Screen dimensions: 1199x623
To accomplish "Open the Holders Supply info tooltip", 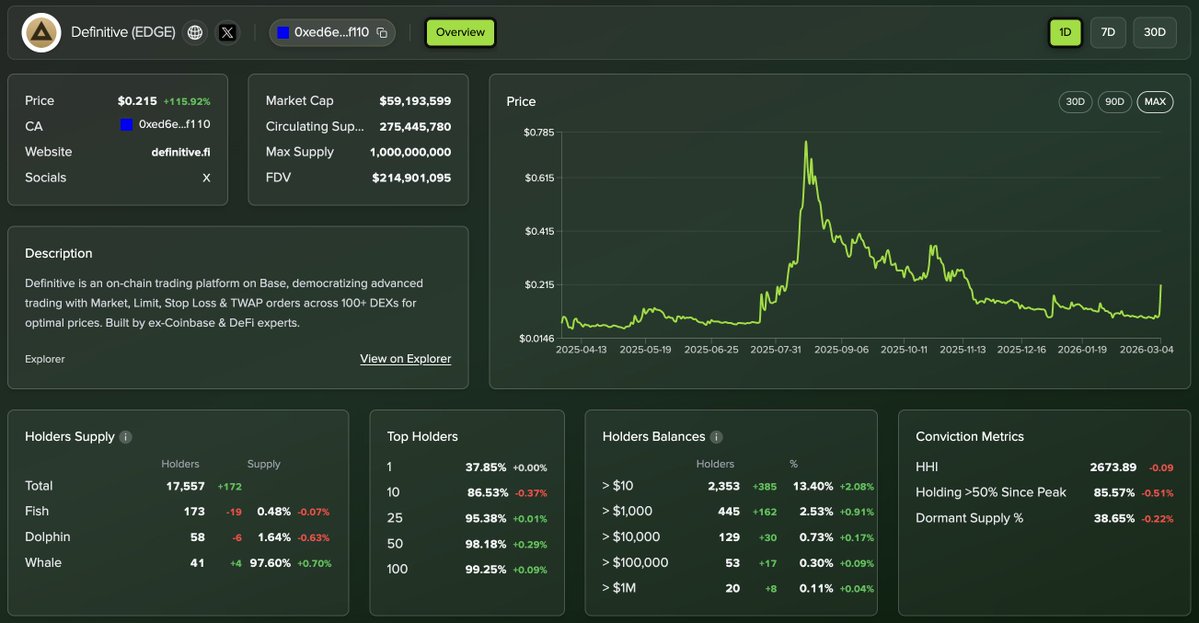I will tap(125, 437).
